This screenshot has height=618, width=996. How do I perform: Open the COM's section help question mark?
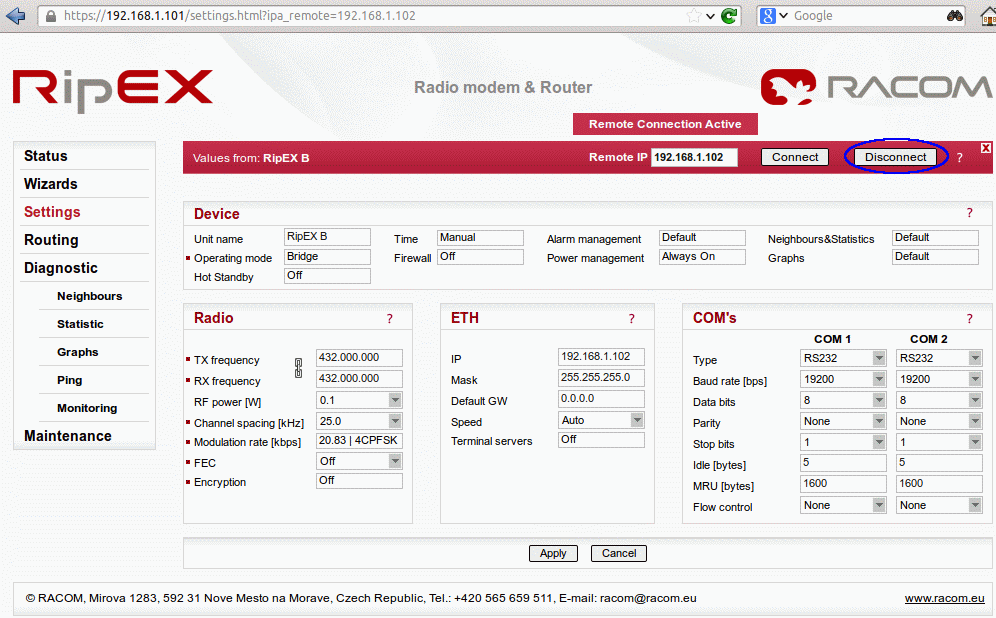click(x=969, y=319)
